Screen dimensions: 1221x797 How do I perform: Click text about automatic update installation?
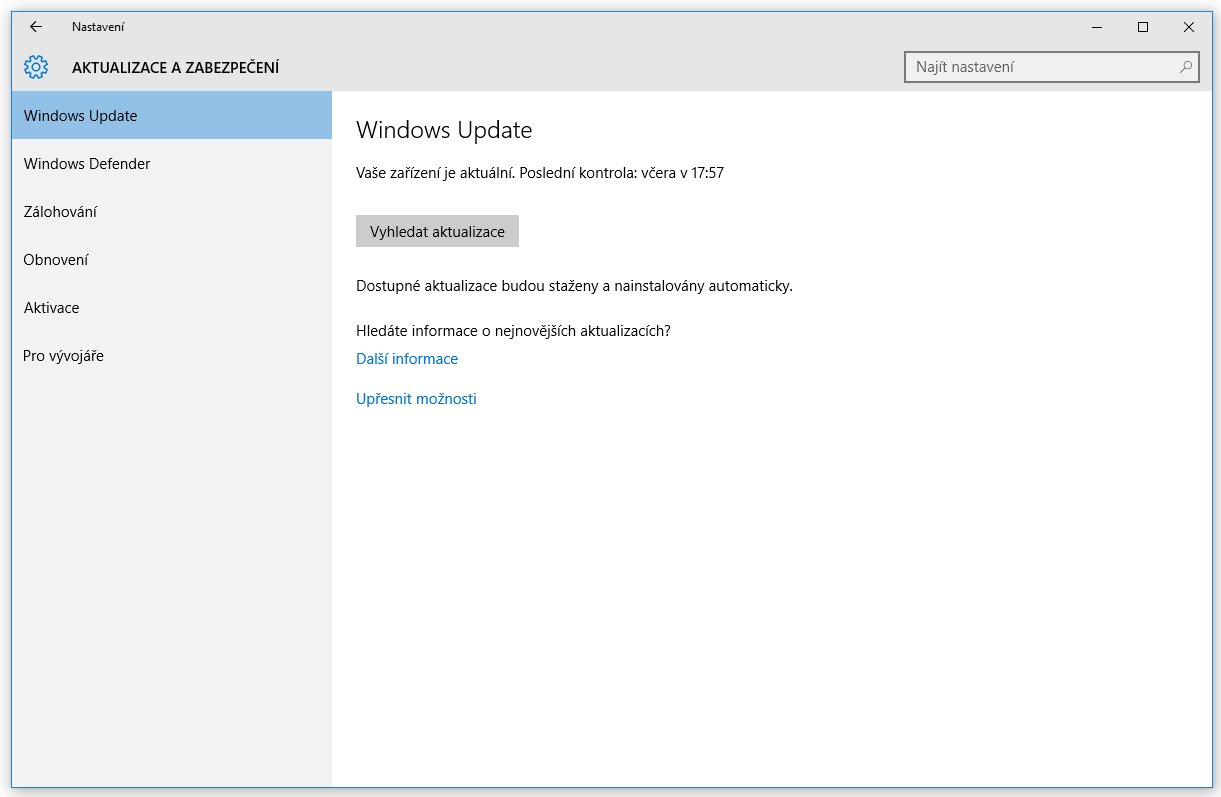[x=574, y=285]
